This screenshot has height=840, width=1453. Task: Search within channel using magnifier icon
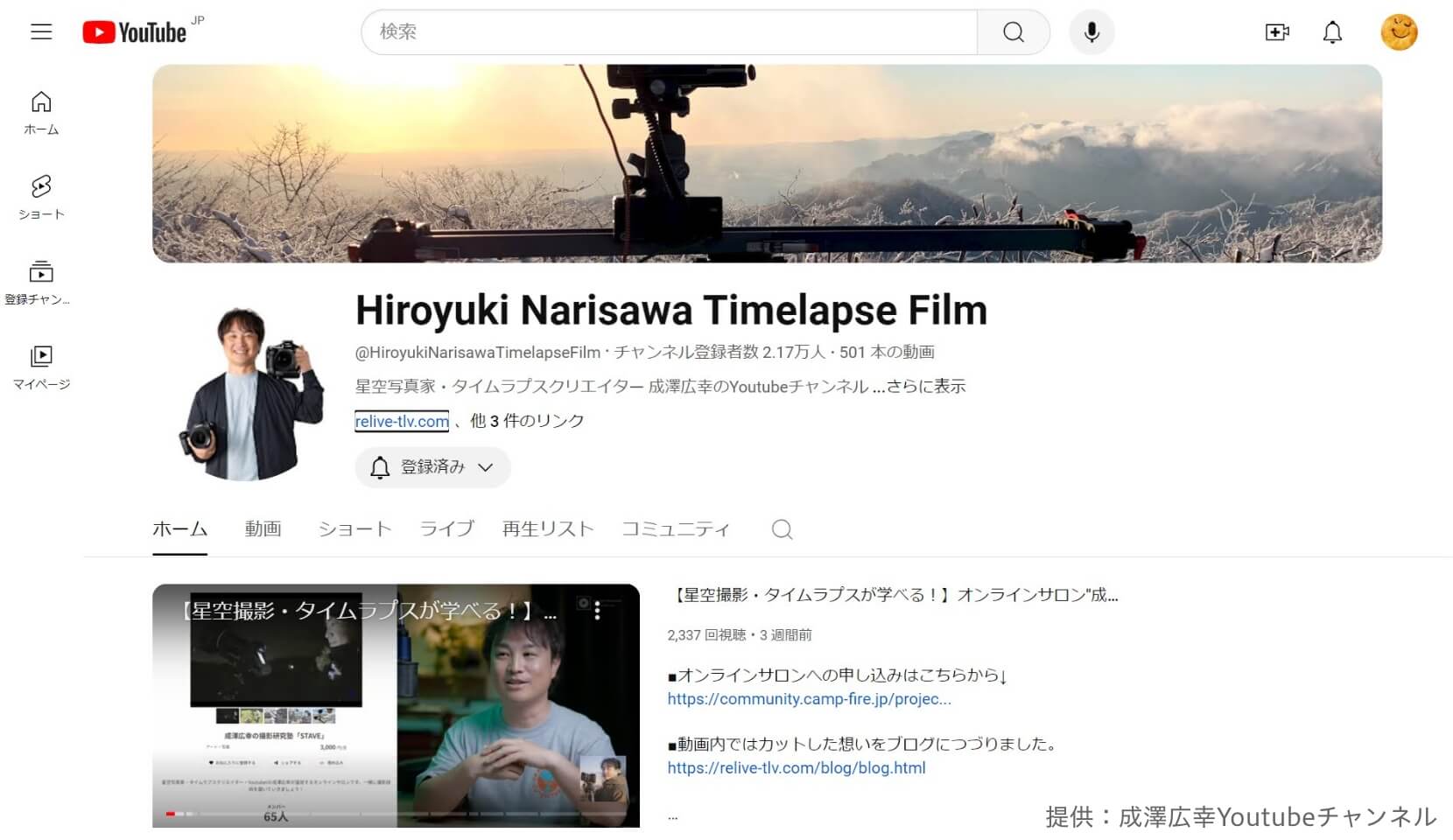click(782, 529)
